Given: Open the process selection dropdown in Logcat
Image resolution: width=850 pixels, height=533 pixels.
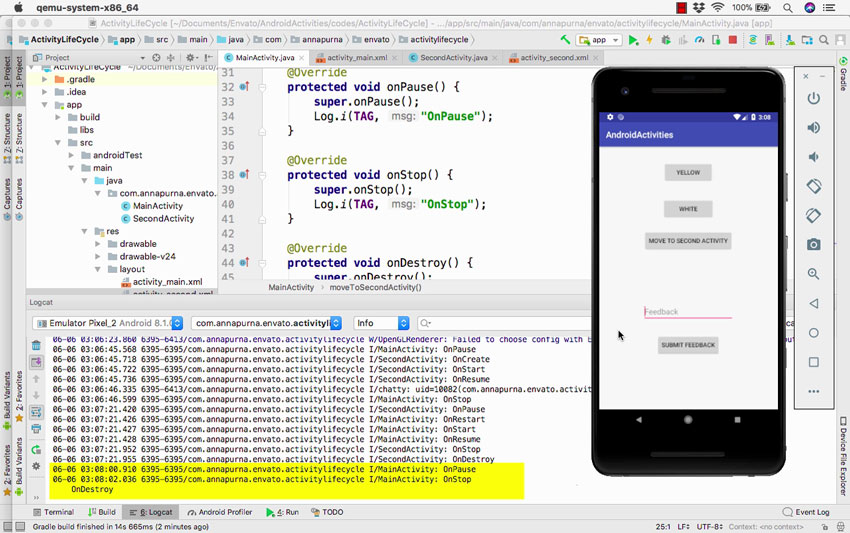Looking at the screenshot, I should click(x=266, y=323).
